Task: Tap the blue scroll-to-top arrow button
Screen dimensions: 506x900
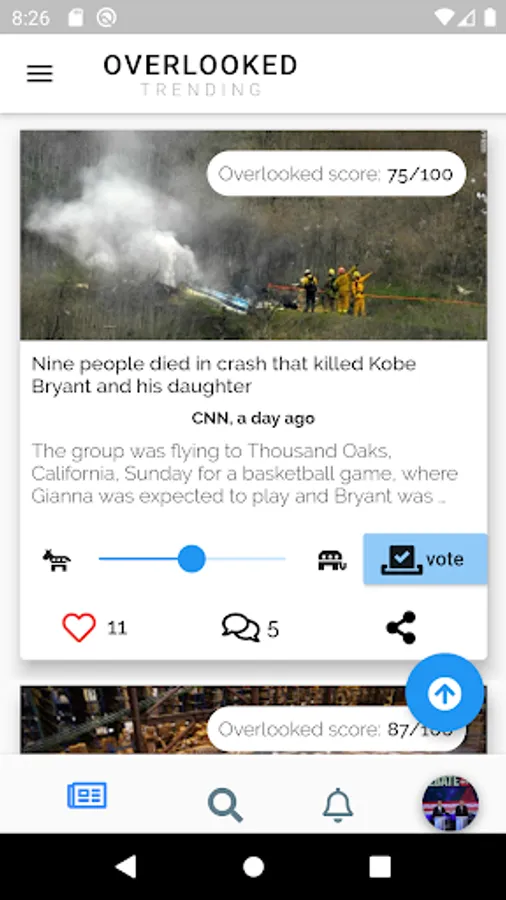Action: click(x=445, y=693)
